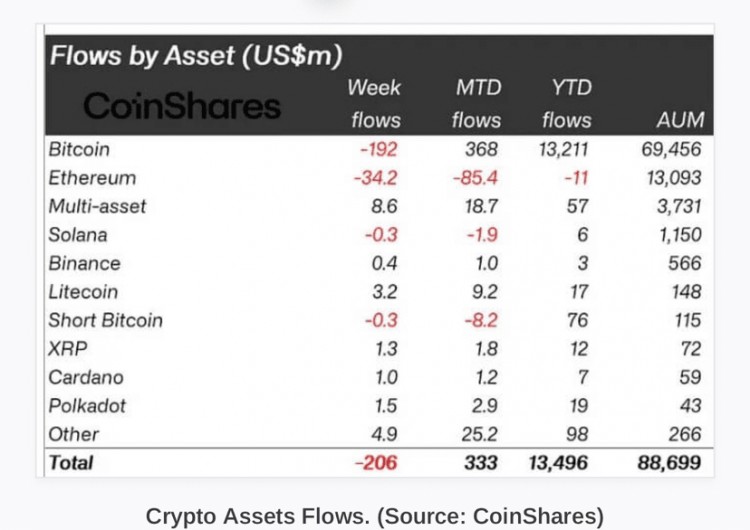Click the Solana row label
The height and width of the screenshot is (530, 750).
point(77,235)
